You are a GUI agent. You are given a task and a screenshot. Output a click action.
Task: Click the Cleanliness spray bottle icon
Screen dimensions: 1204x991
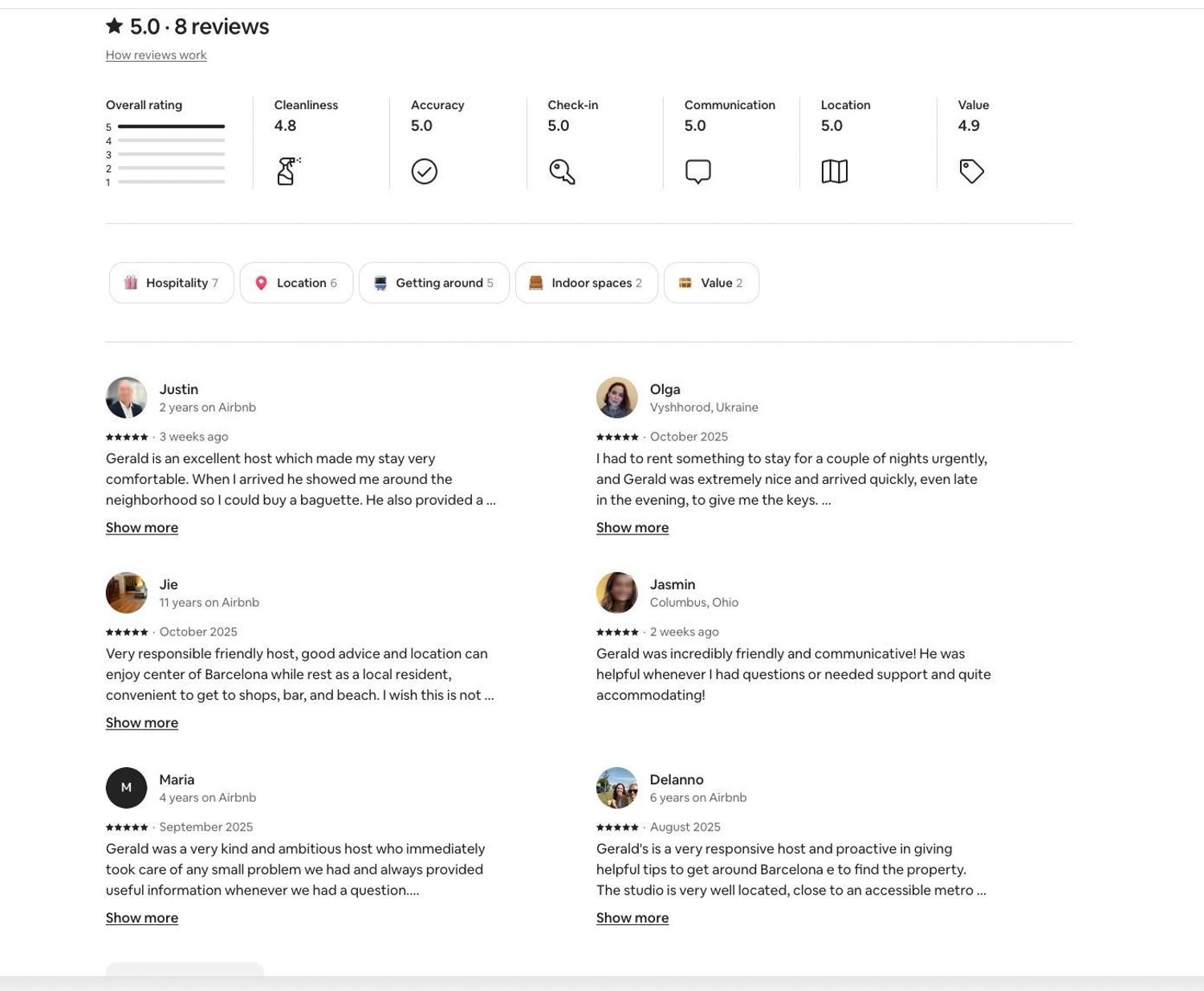tap(287, 171)
